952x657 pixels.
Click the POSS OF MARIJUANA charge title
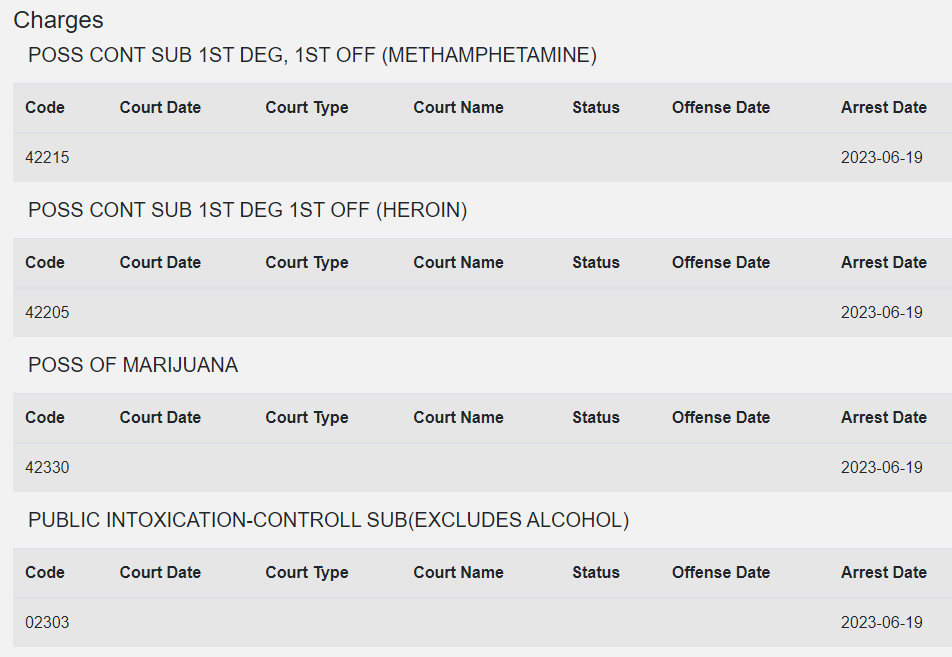pos(133,365)
